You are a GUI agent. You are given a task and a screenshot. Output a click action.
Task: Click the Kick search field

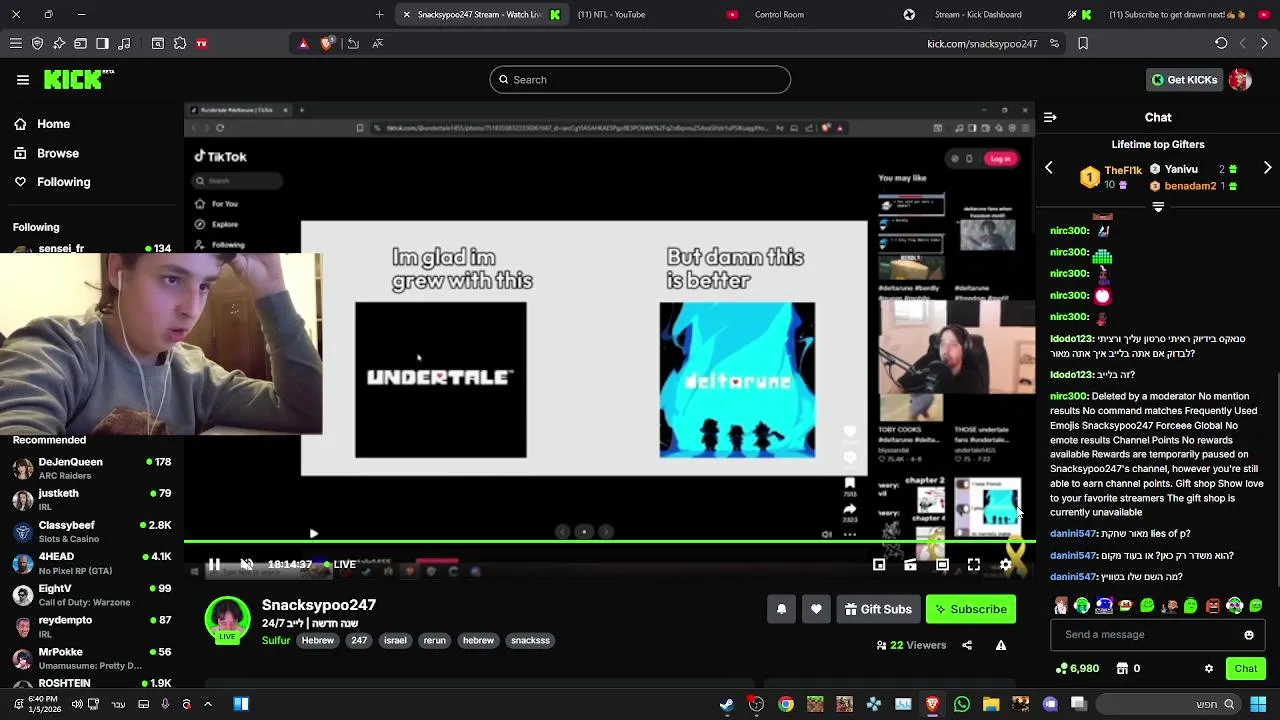tap(640, 80)
